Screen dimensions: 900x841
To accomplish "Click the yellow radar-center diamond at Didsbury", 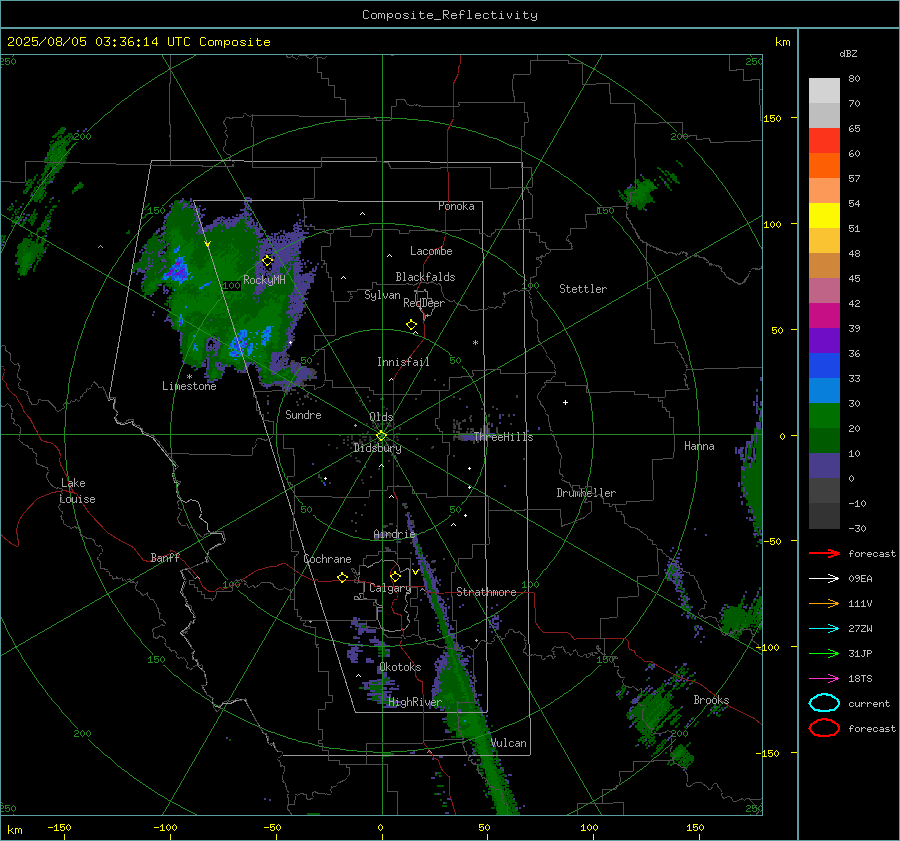I will click(381, 436).
